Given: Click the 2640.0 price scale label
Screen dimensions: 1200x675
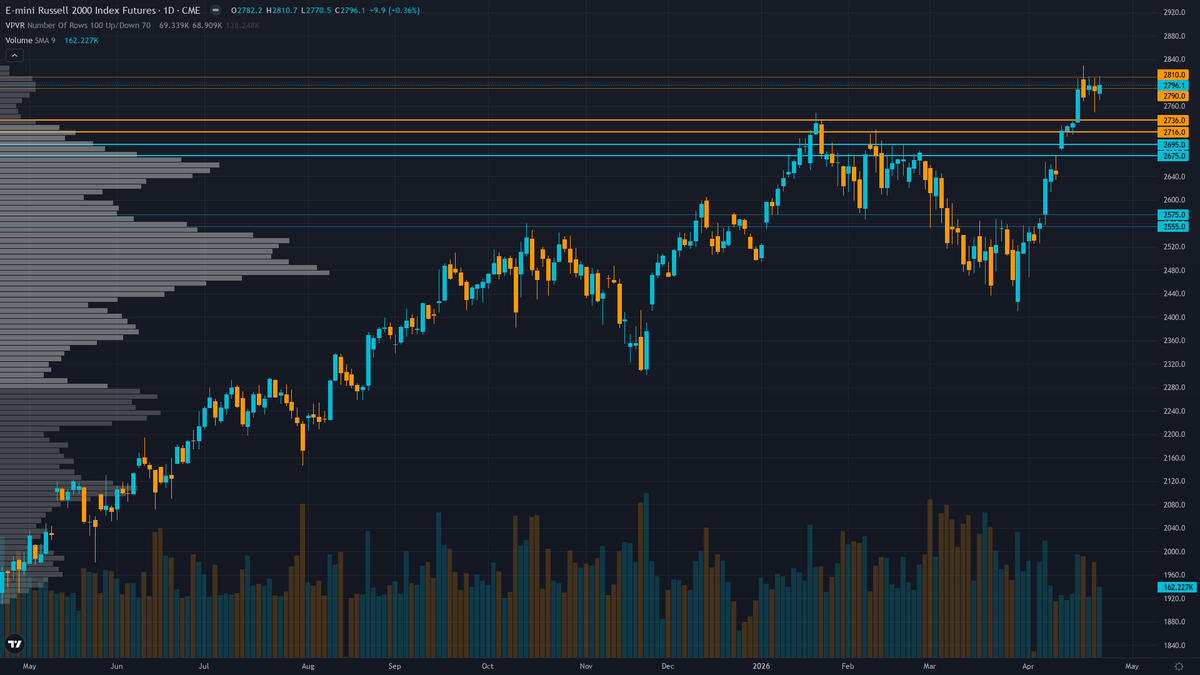Looking at the screenshot, I should point(1174,177).
